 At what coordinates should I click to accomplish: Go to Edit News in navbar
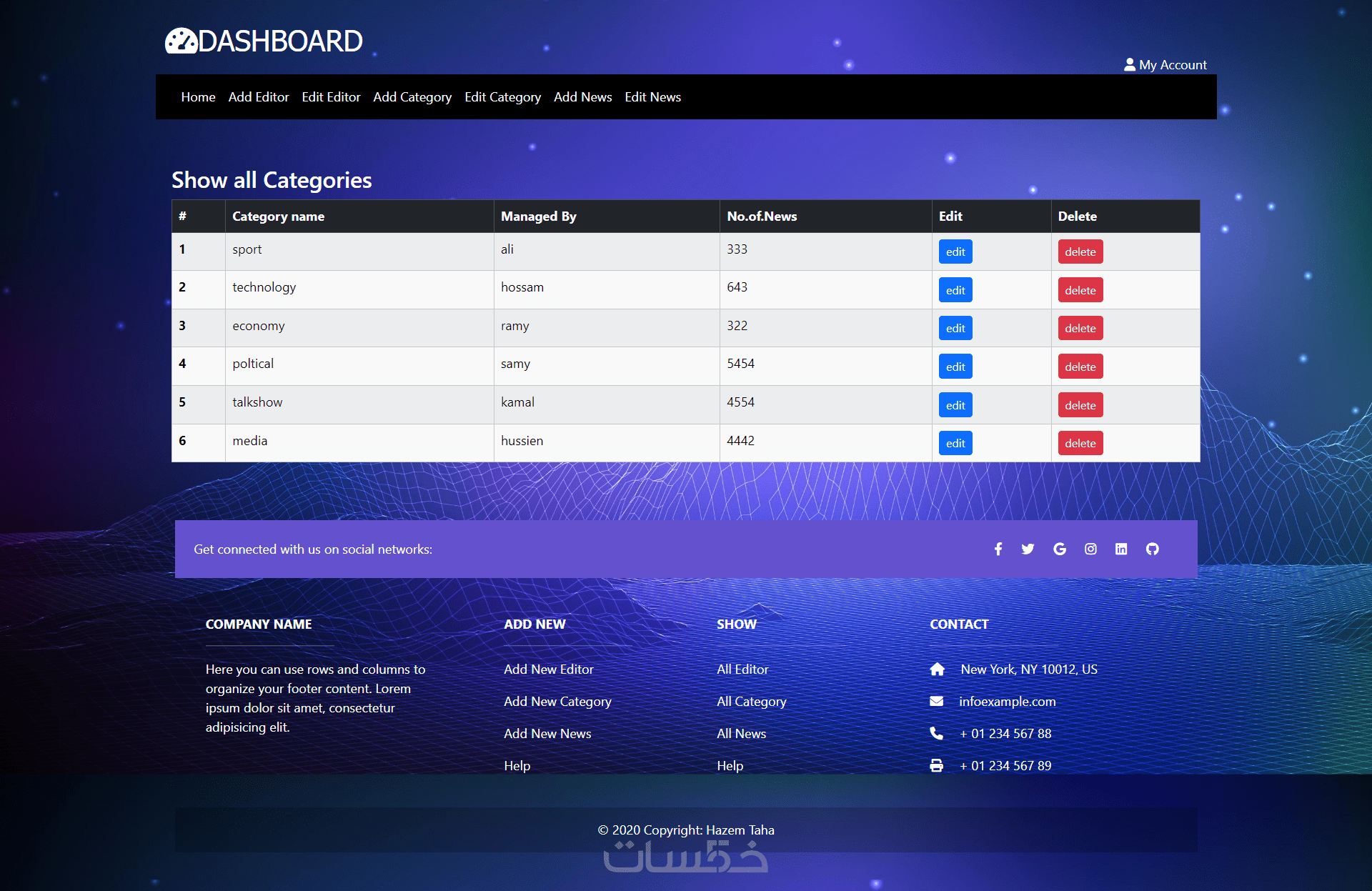(652, 96)
